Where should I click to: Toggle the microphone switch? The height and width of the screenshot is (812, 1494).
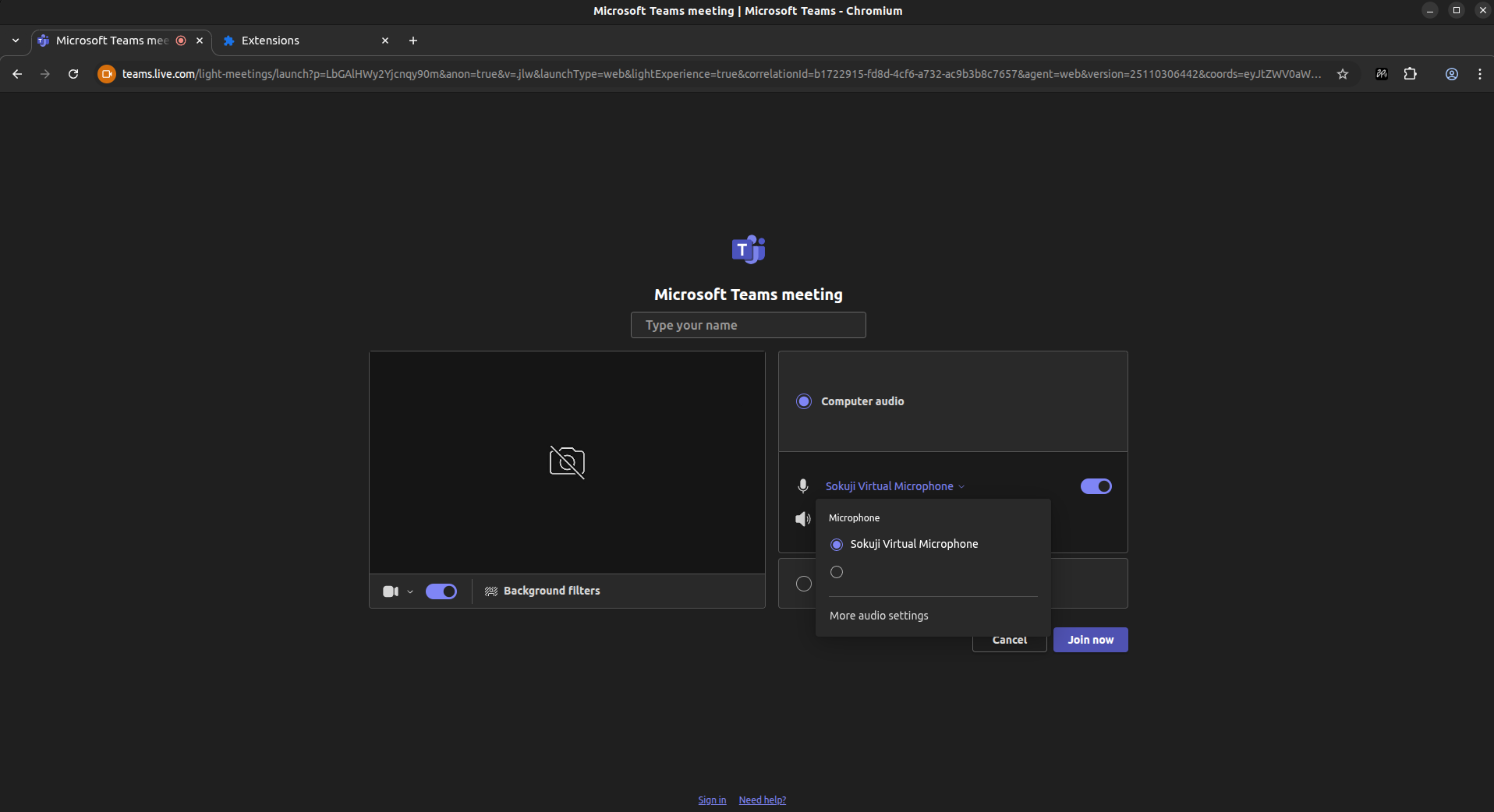(x=1096, y=486)
